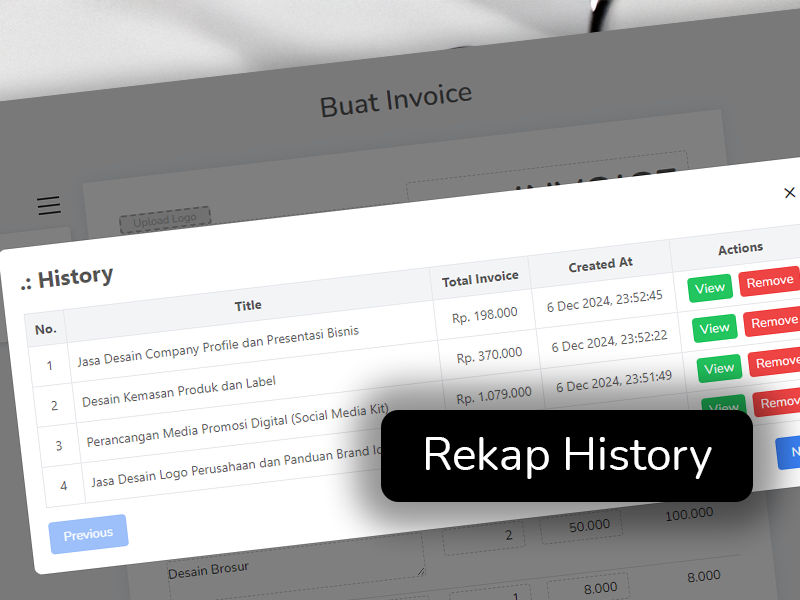Select the Rp. 370.000 total cell

[489, 355]
